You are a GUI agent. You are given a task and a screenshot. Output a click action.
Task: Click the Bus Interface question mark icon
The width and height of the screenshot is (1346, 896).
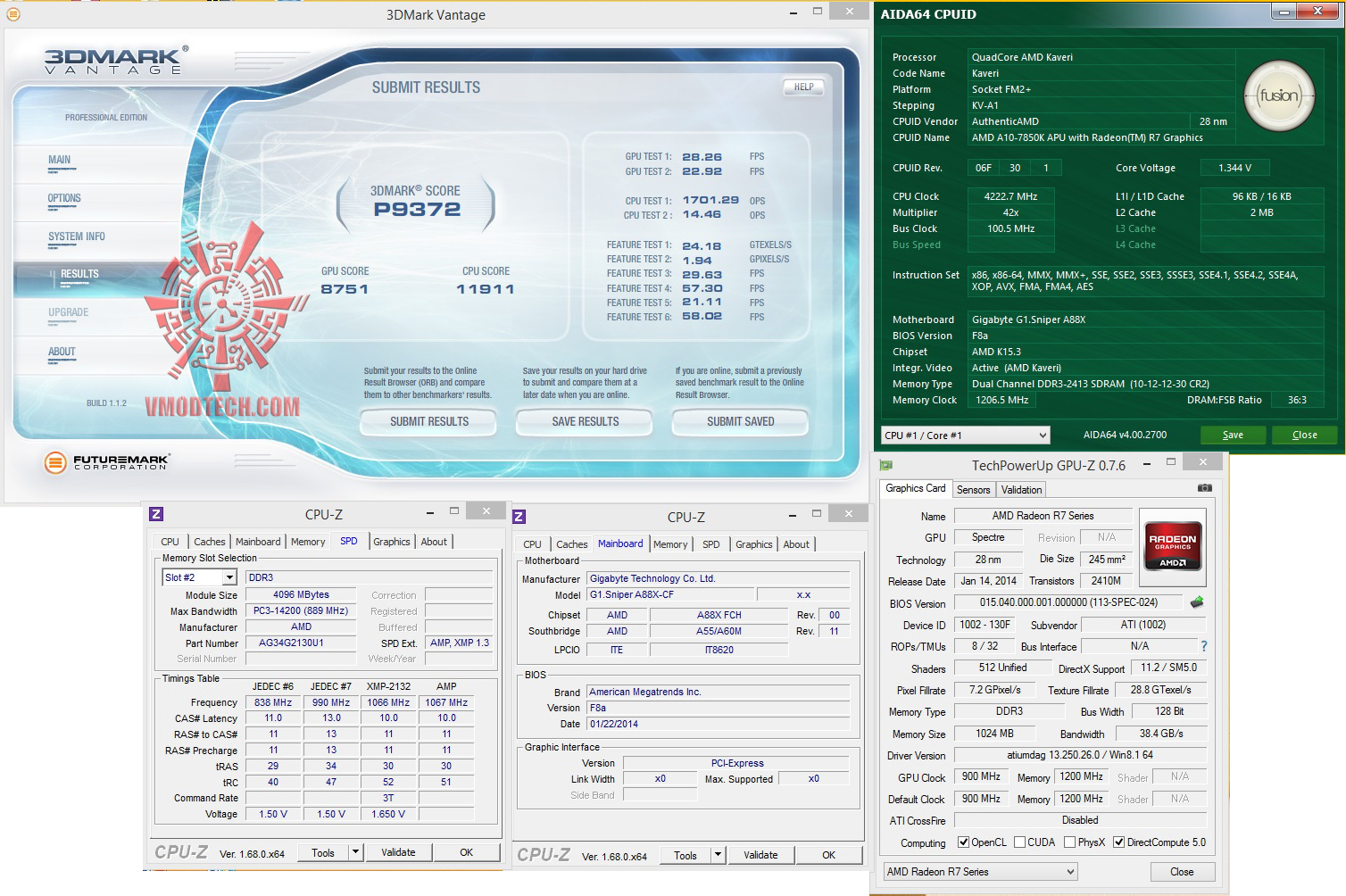click(x=1203, y=646)
